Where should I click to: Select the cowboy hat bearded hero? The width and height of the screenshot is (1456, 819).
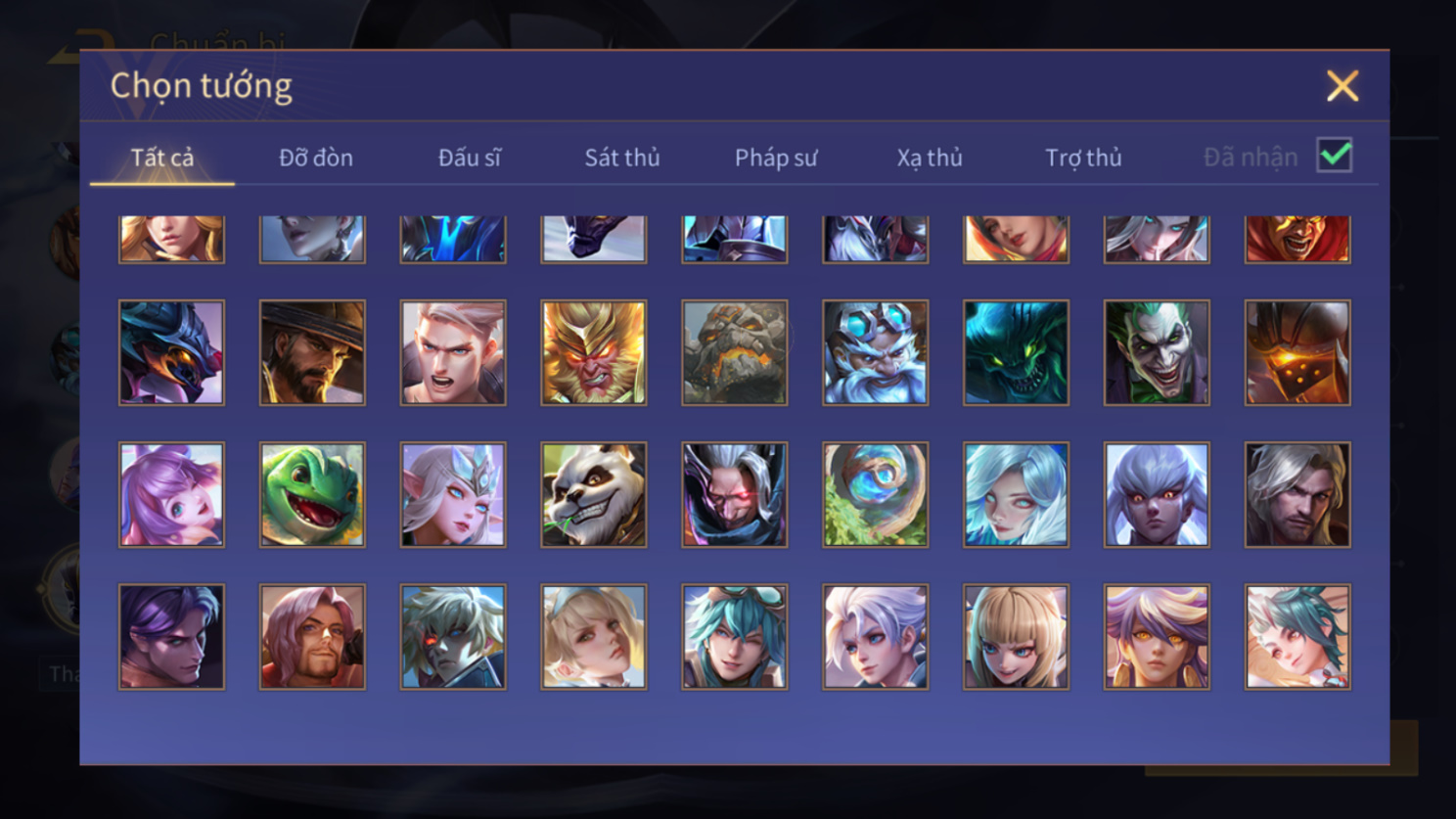(312, 352)
